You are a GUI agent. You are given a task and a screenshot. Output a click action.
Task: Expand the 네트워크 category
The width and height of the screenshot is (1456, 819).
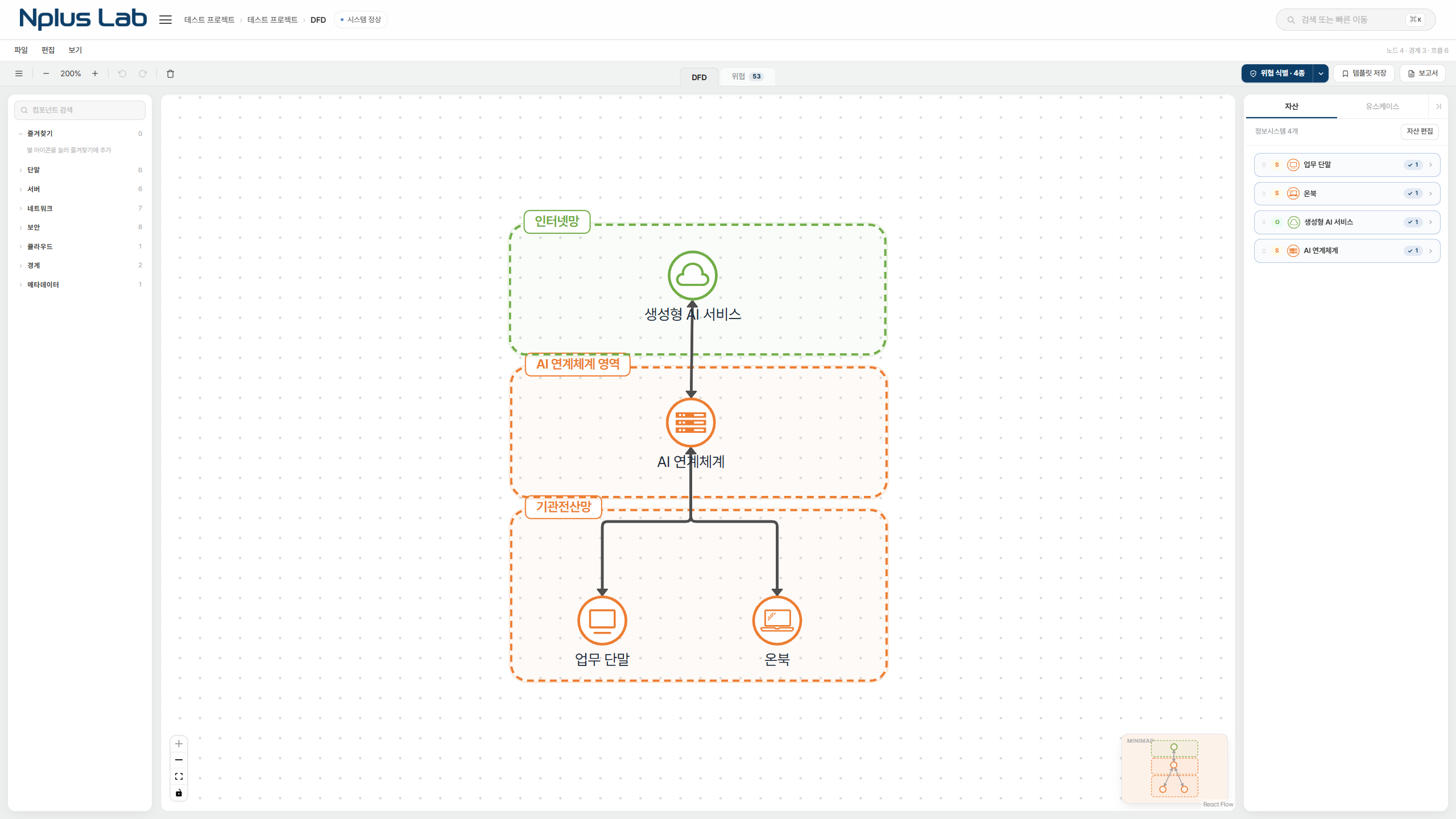(x=20, y=209)
